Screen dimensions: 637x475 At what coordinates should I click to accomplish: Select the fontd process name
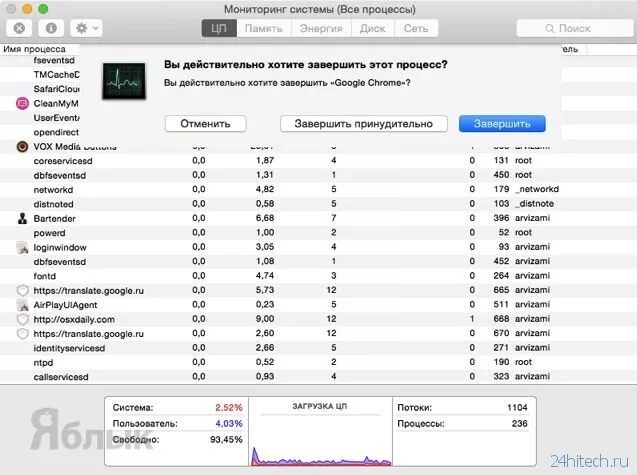(45, 276)
